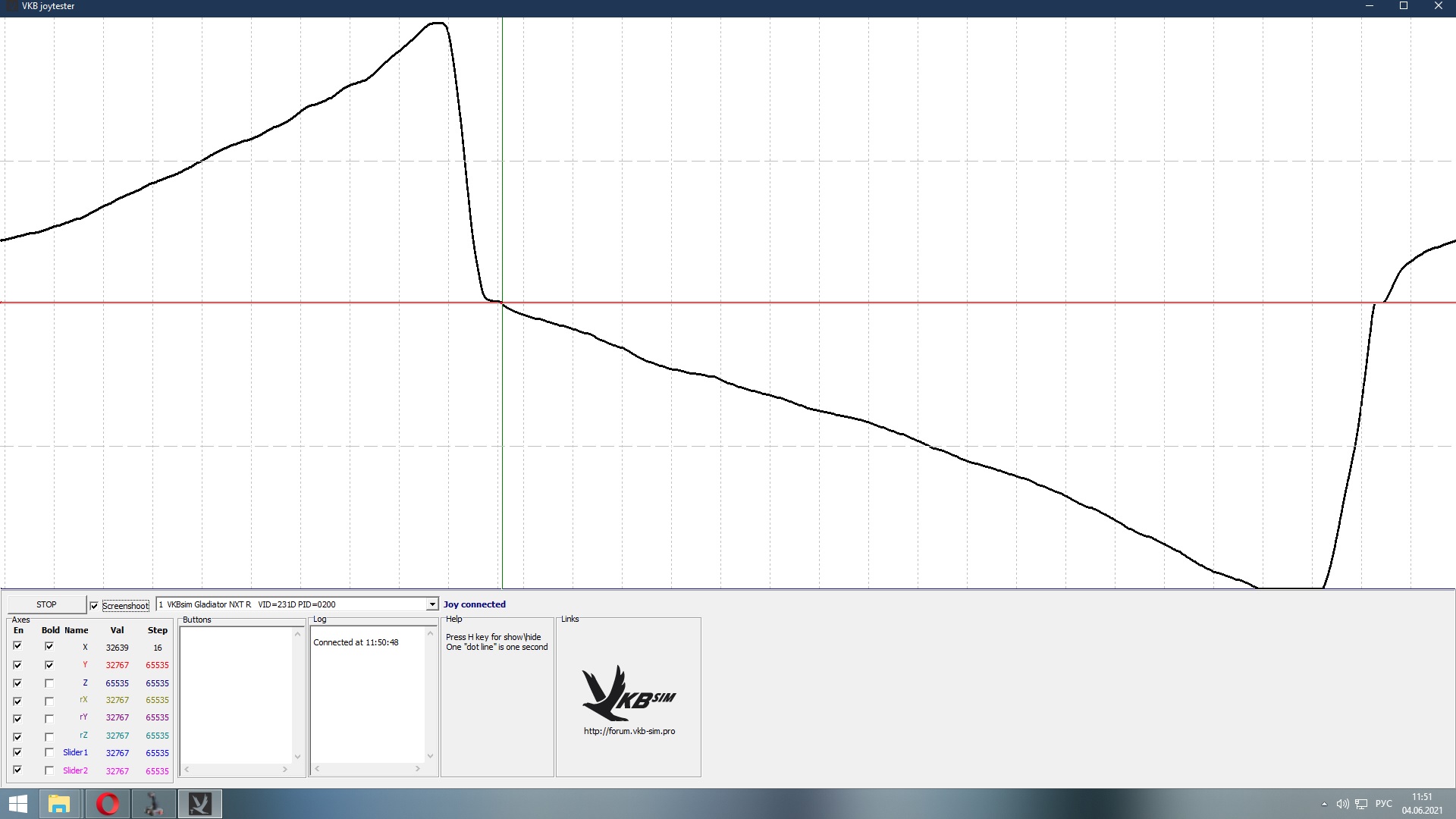Open the joystick app taskbar icon
This screenshot has height=819, width=1456.
154,804
